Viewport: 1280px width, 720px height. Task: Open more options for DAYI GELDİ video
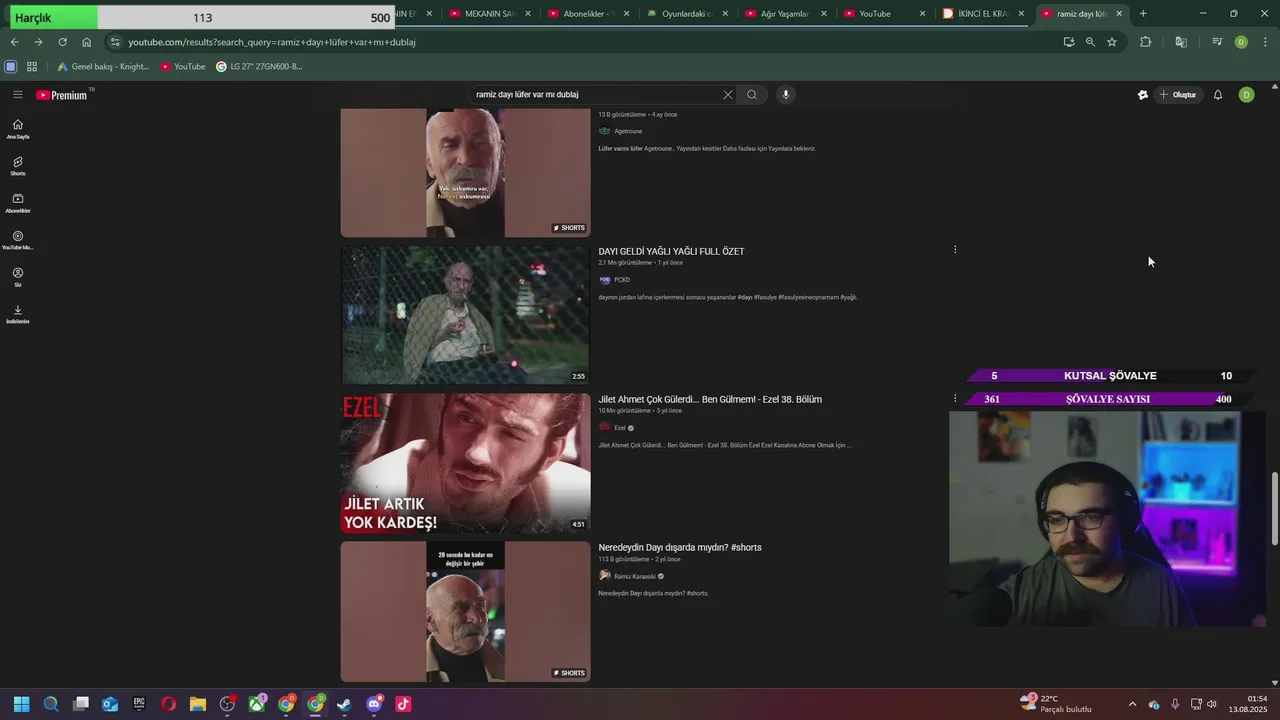pos(955,250)
